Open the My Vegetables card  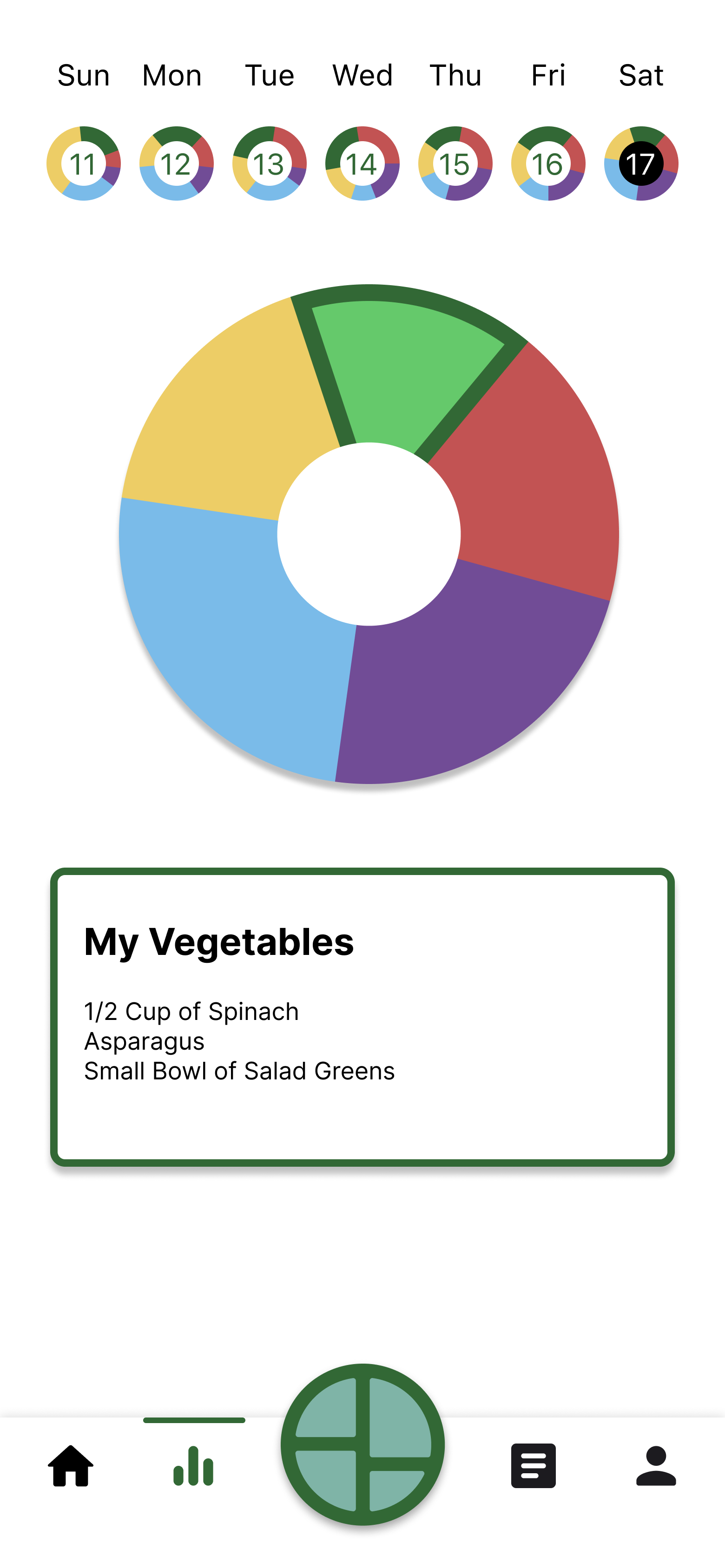tap(362, 1017)
